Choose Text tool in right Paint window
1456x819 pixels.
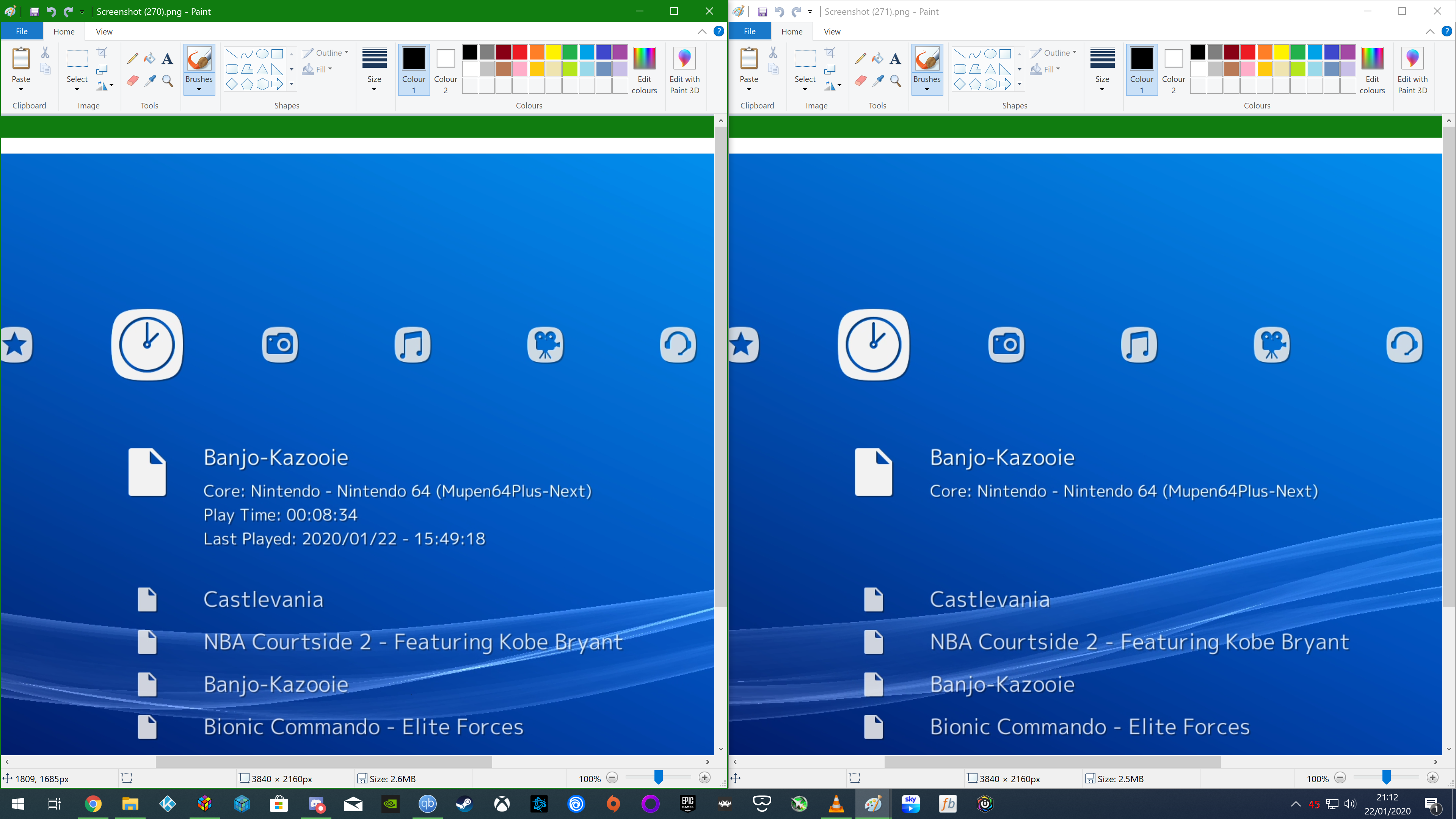[895, 58]
